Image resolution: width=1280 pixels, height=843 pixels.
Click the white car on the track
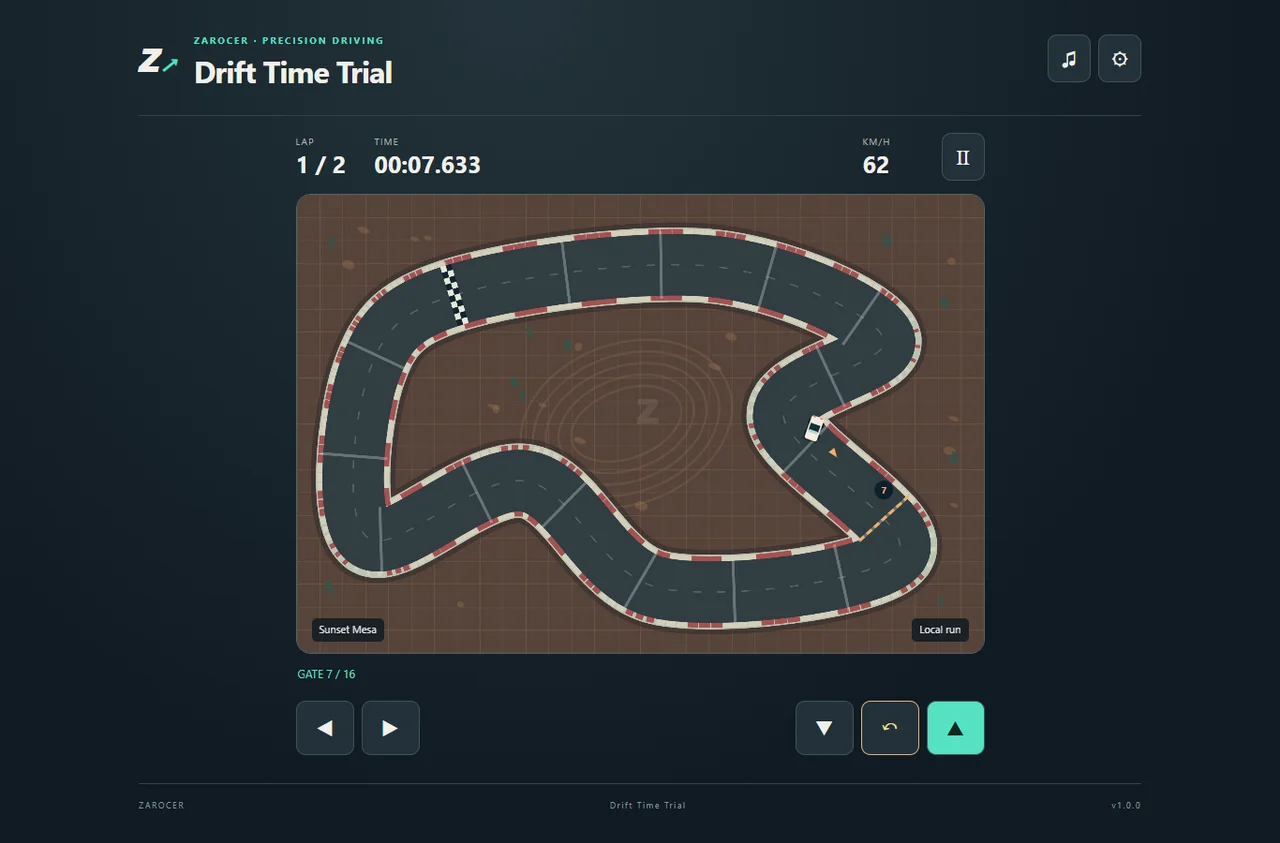coord(815,428)
